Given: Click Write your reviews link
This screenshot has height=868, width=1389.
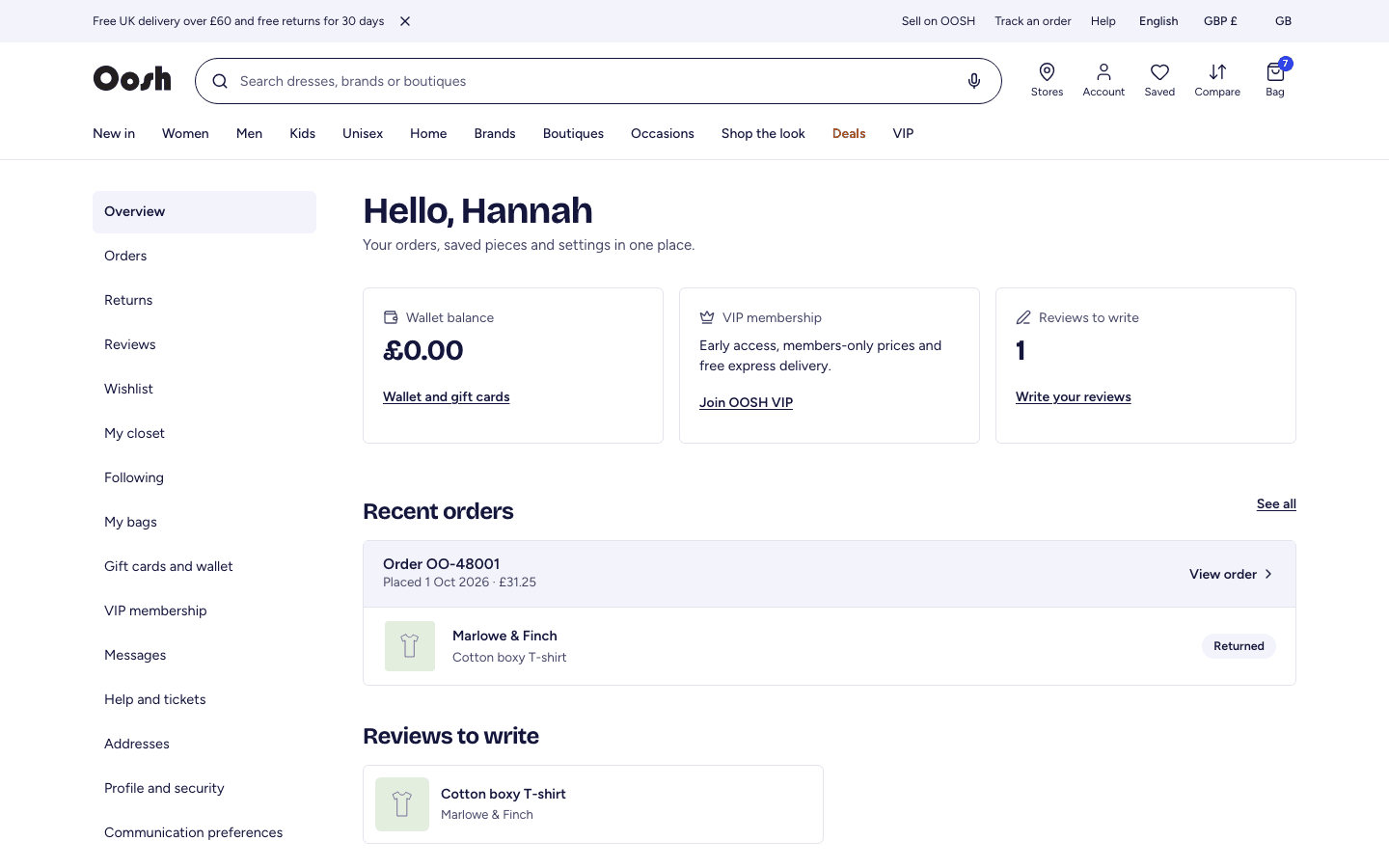Looking at the screenshot, I should (x=1073, y=396).
